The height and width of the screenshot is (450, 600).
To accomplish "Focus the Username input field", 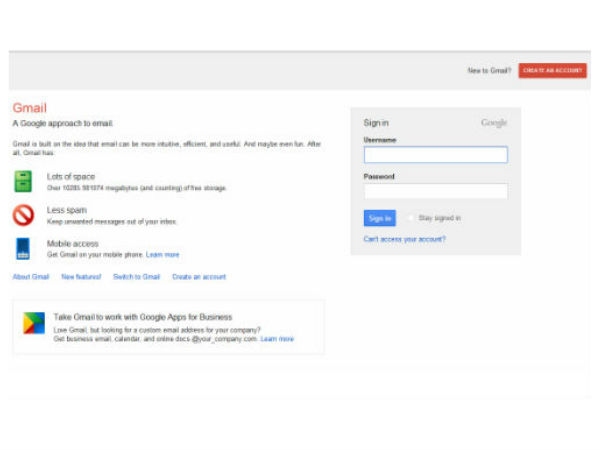I will (436, 155).
